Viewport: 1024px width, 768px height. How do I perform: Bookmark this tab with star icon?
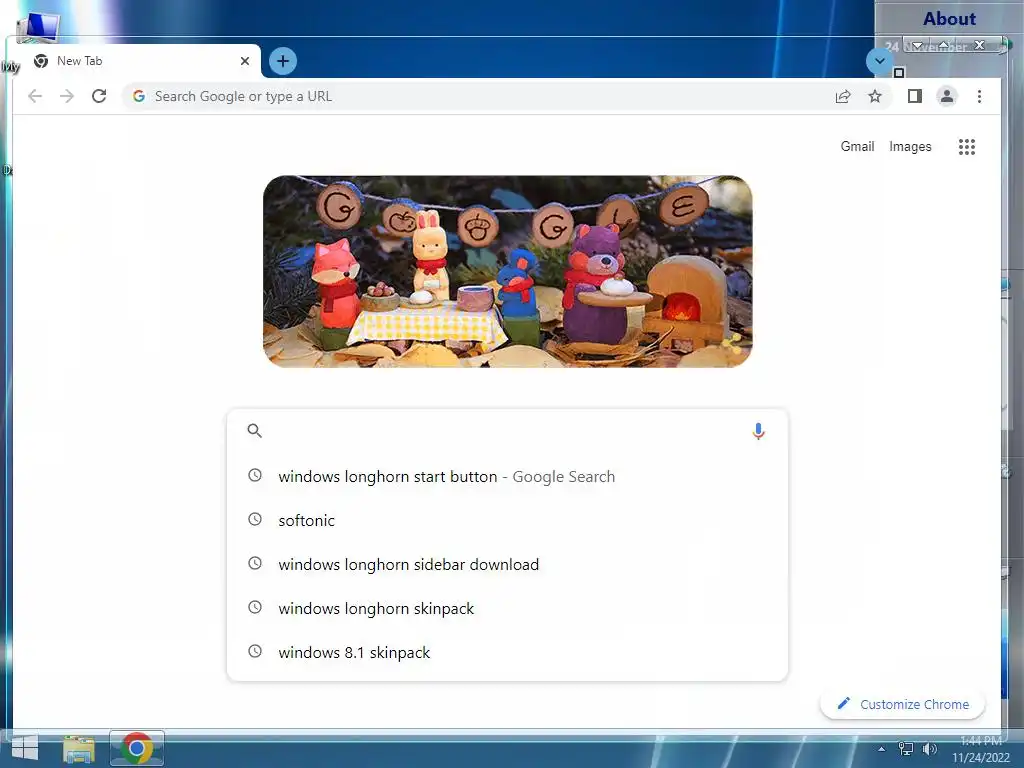(875, 97)
